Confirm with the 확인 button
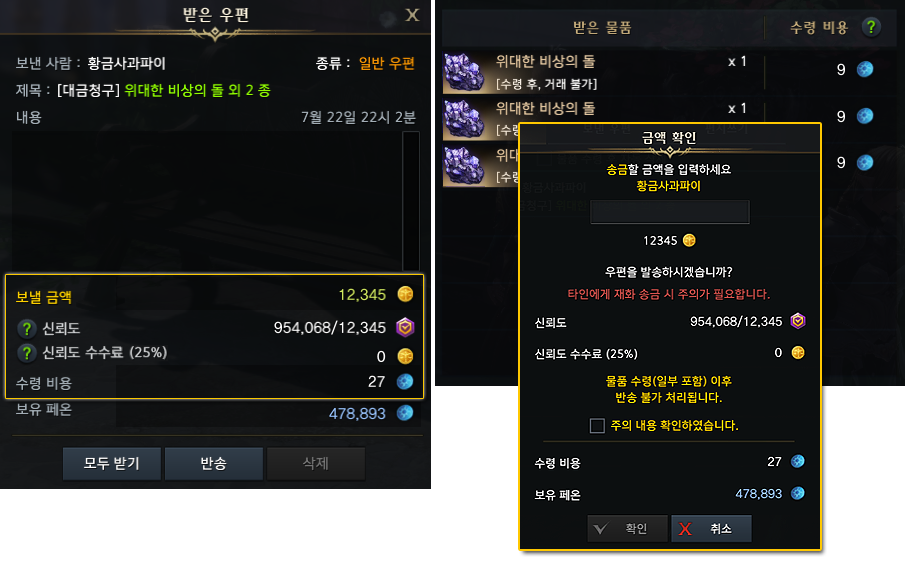Screen dimensions: 905x561 point(627,529)
